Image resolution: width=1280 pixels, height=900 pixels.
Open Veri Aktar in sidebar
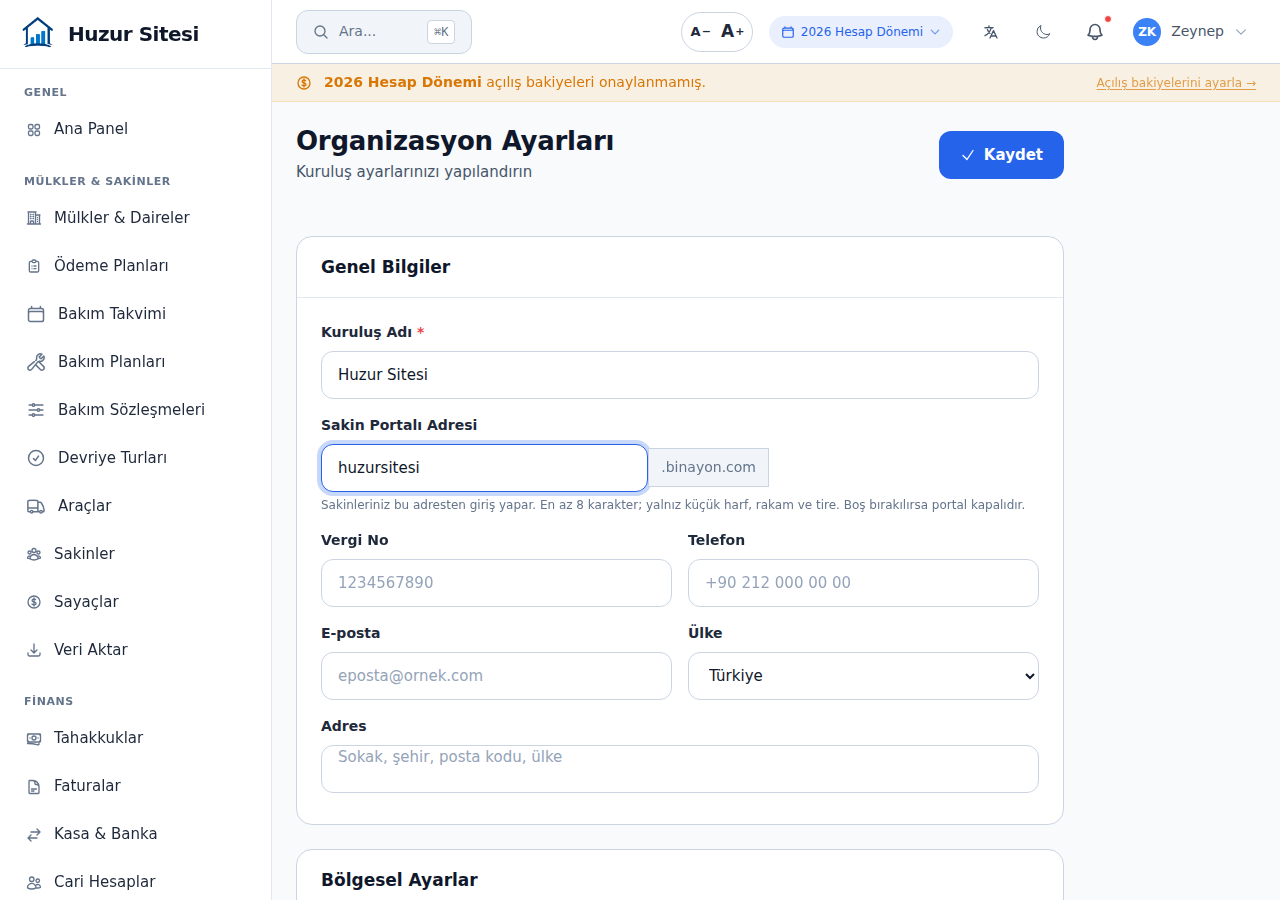tap(135, 650)
